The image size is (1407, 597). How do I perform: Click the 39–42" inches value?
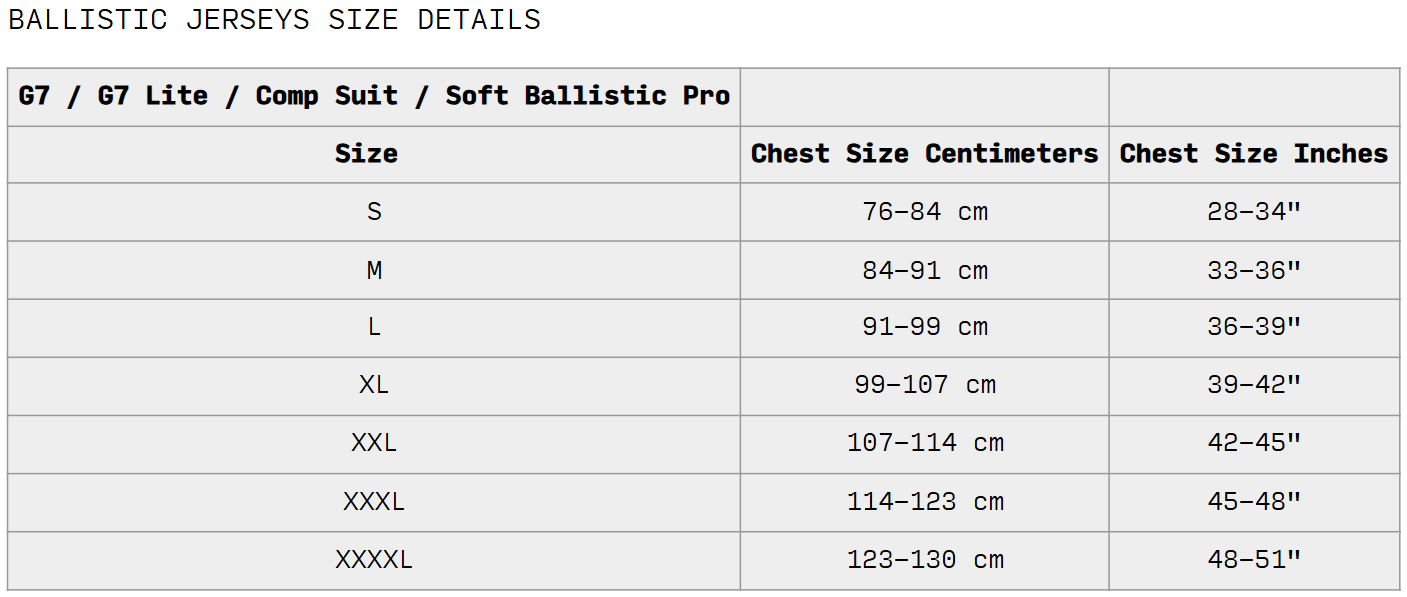(1254, 386)
